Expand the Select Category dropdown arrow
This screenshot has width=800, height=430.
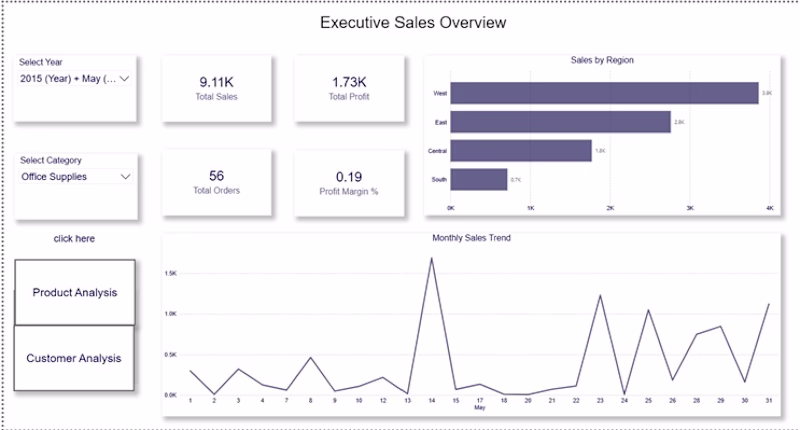click(126, 176)
